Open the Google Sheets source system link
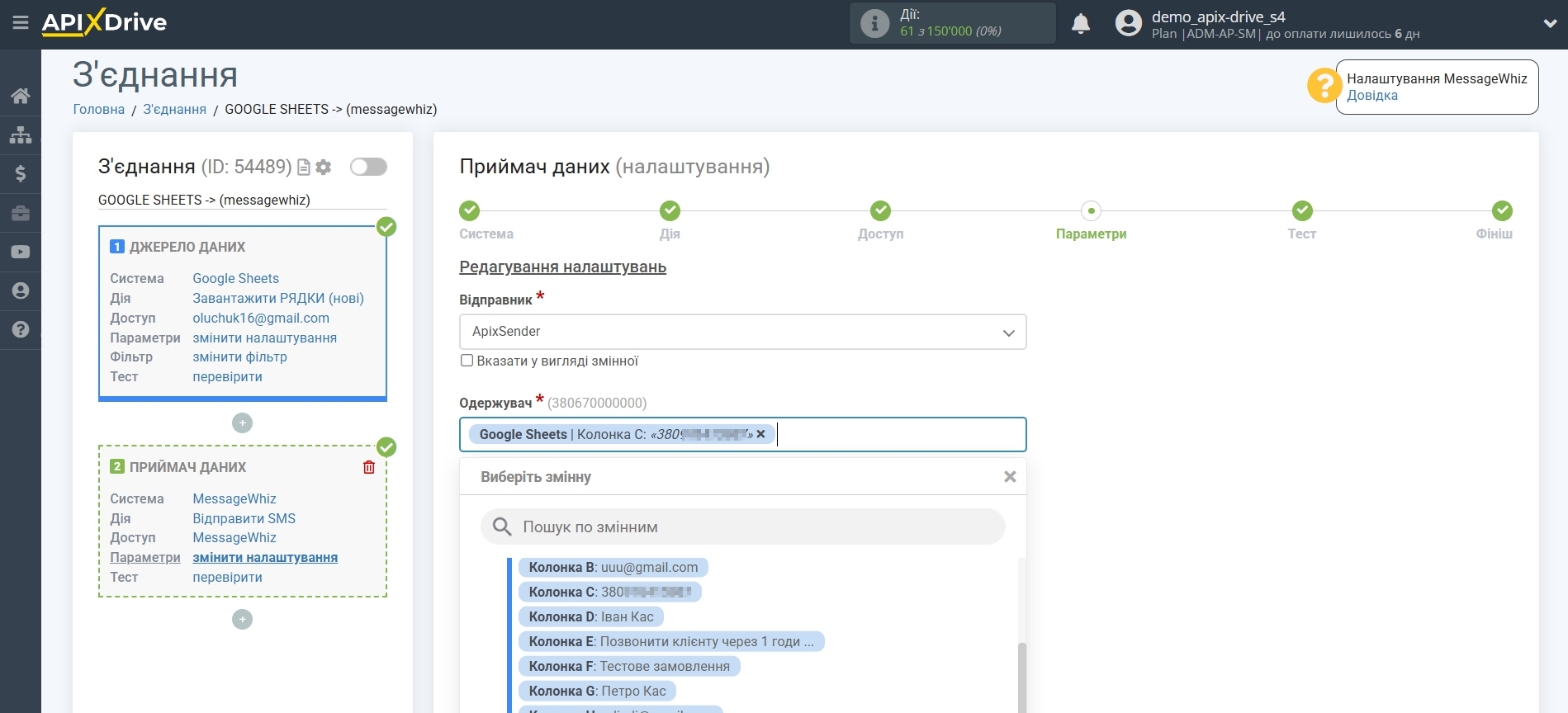This screenshot has height=713, width=1568. point(235,278)
